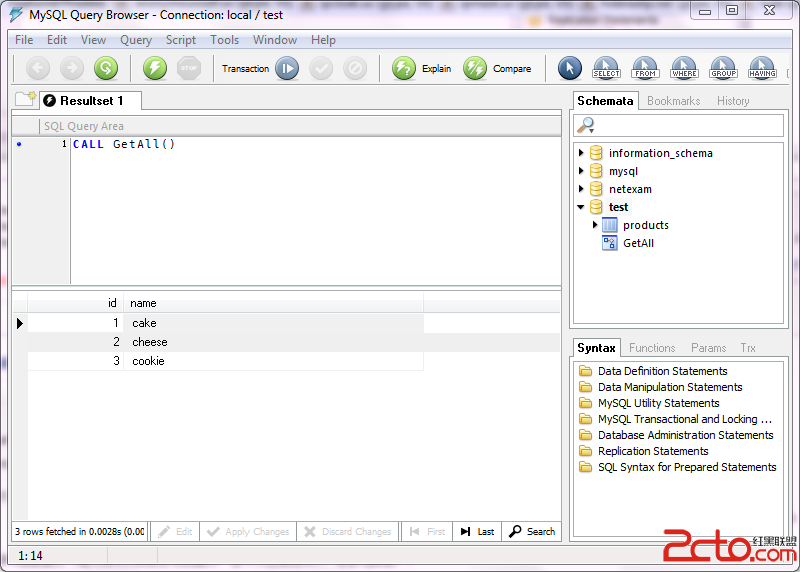Click the schemata search input field
The height and width of the screenshot is (572, 800).
coord(679,125)
